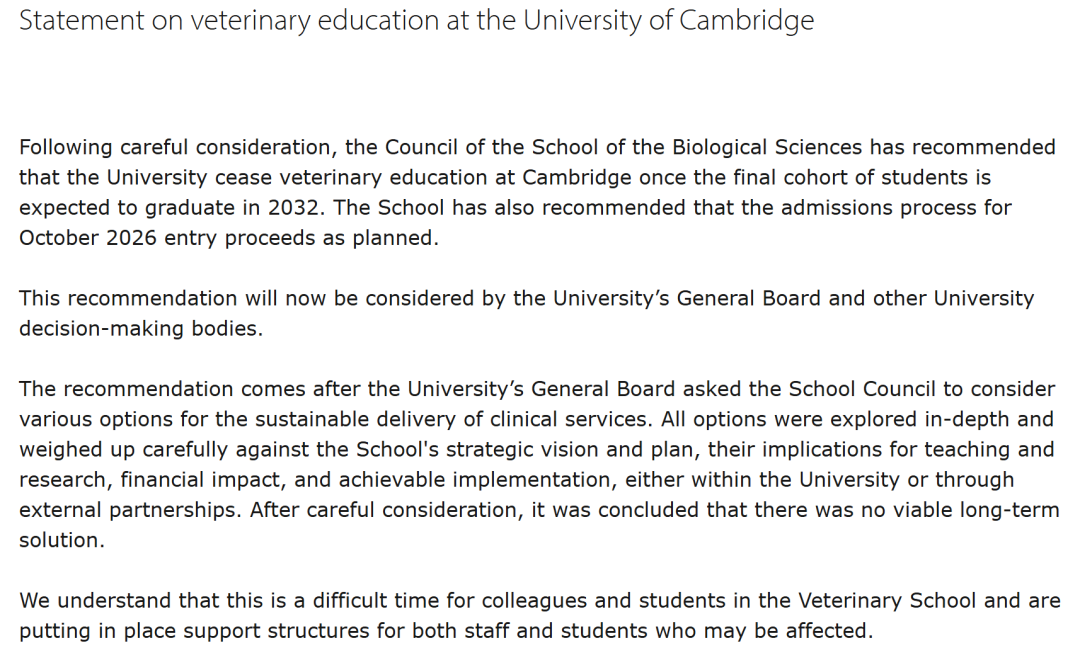Click the paragraph starting "This recommendation will now"
The width and height of the screenshot is (1080, 670).
[526, 313]
